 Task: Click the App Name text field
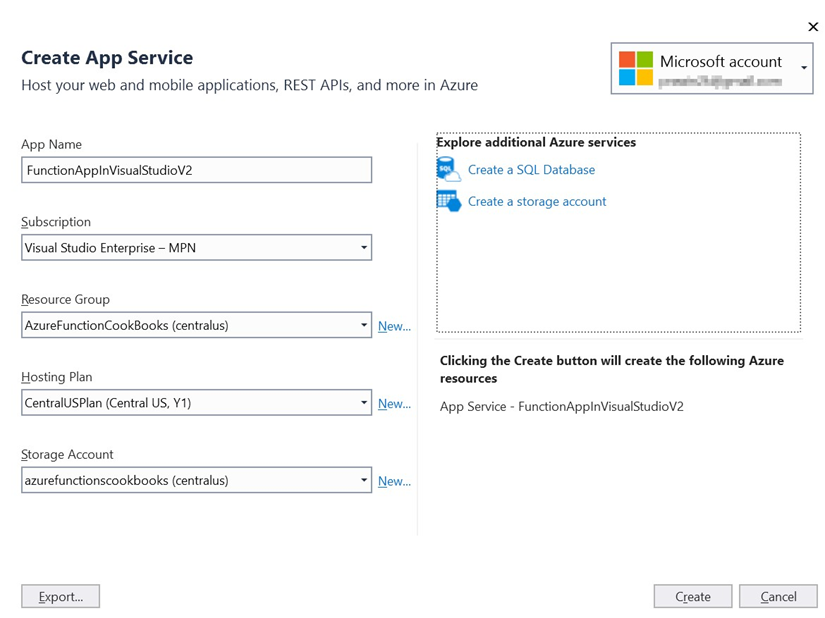[196, 170]
